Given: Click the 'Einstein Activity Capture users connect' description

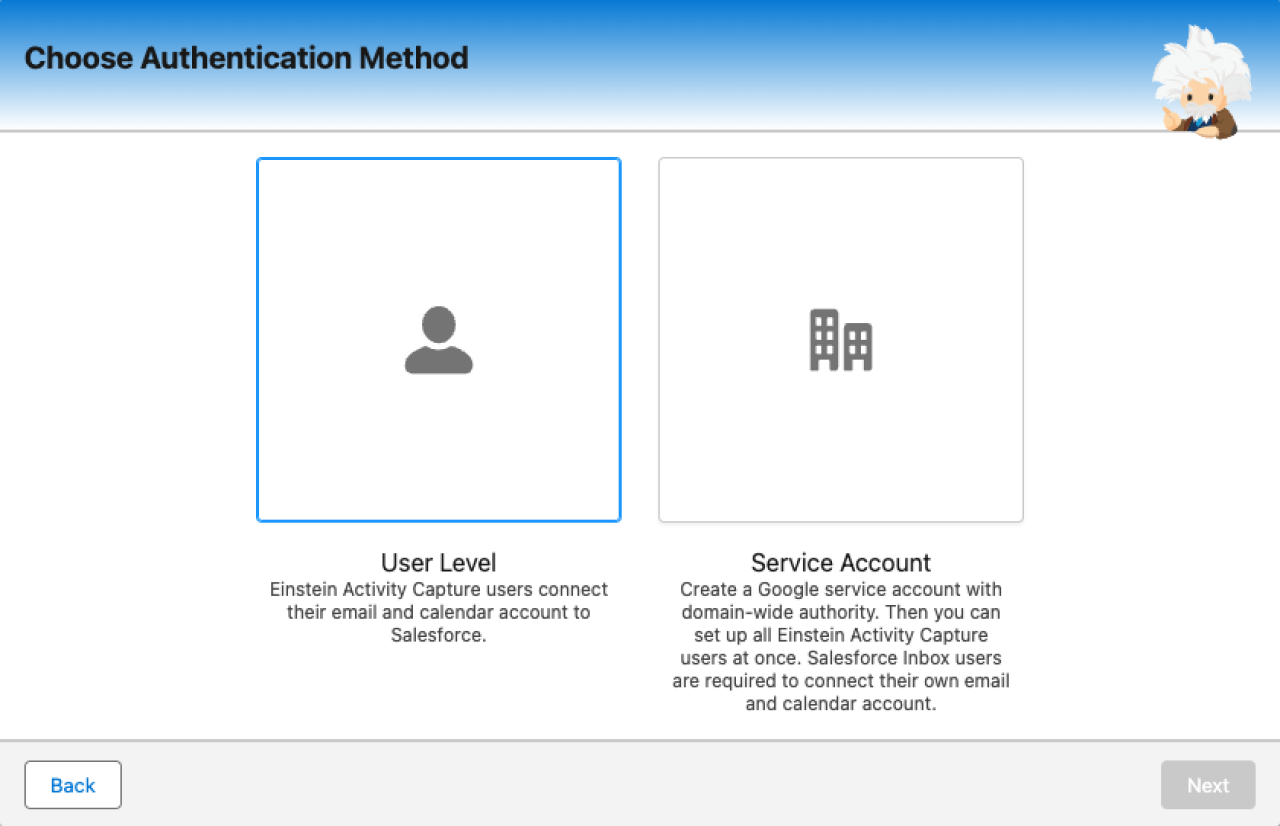Looking at the screenshot, I should click(x=439, y=612).
